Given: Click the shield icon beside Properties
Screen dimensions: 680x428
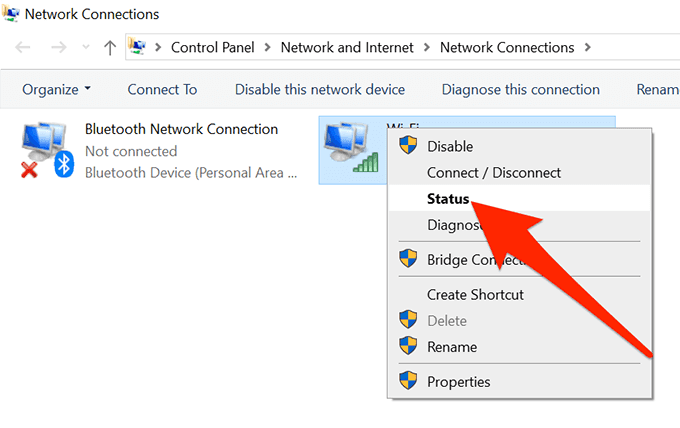Looking at the screenshot, I should point(408,381).
